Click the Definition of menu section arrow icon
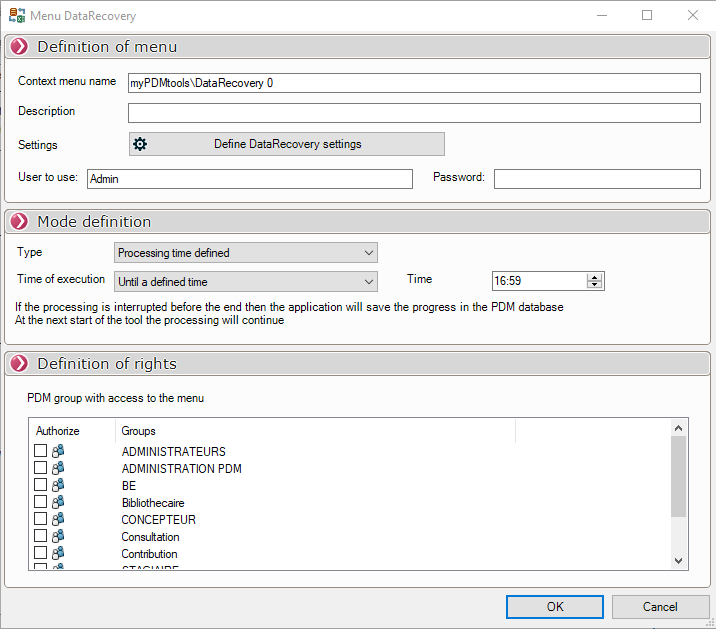The width and height of the screenshot is (716, 629). (19, 47)
